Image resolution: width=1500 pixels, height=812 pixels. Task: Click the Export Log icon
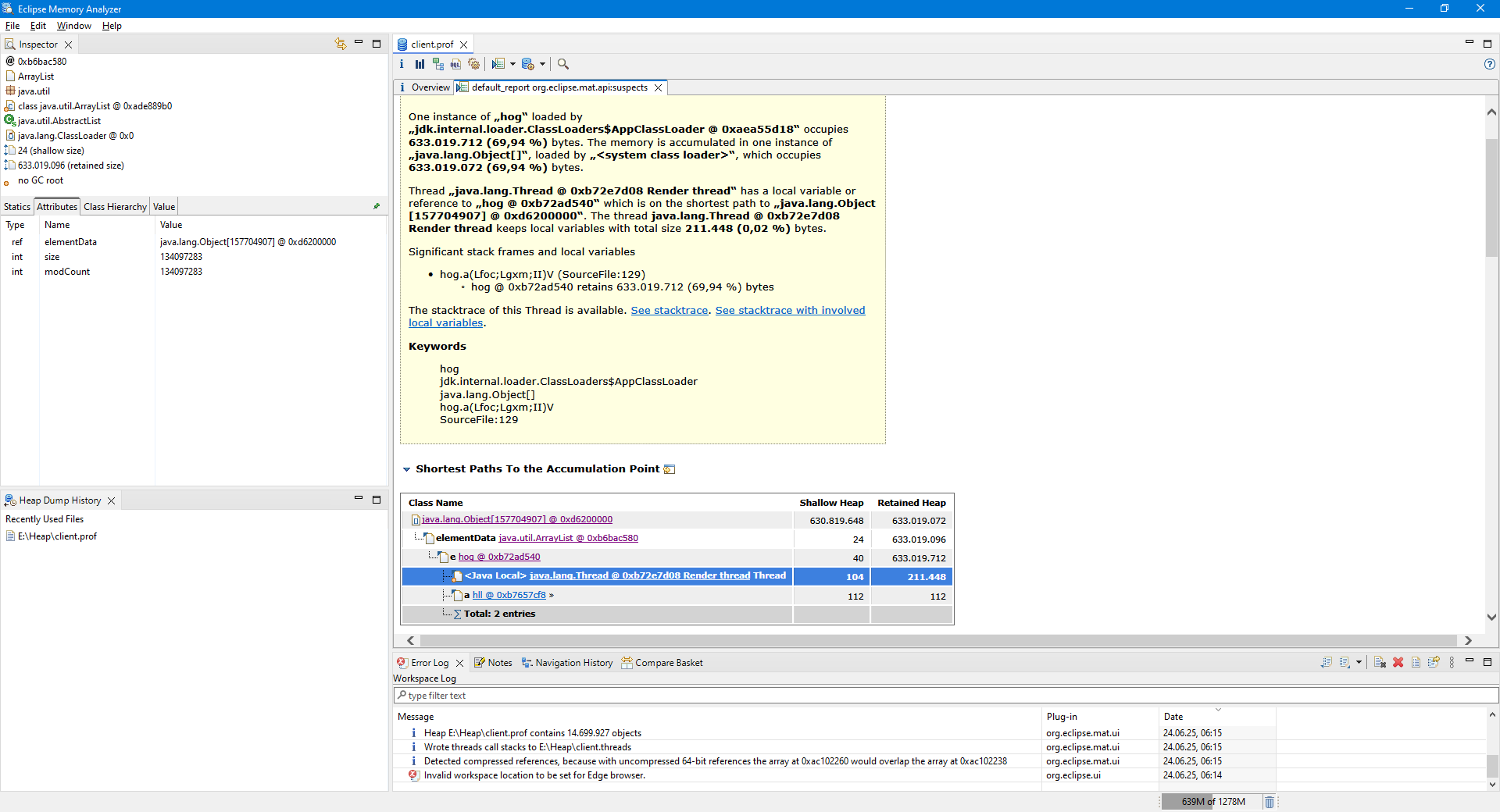[x=1326, y=662]
